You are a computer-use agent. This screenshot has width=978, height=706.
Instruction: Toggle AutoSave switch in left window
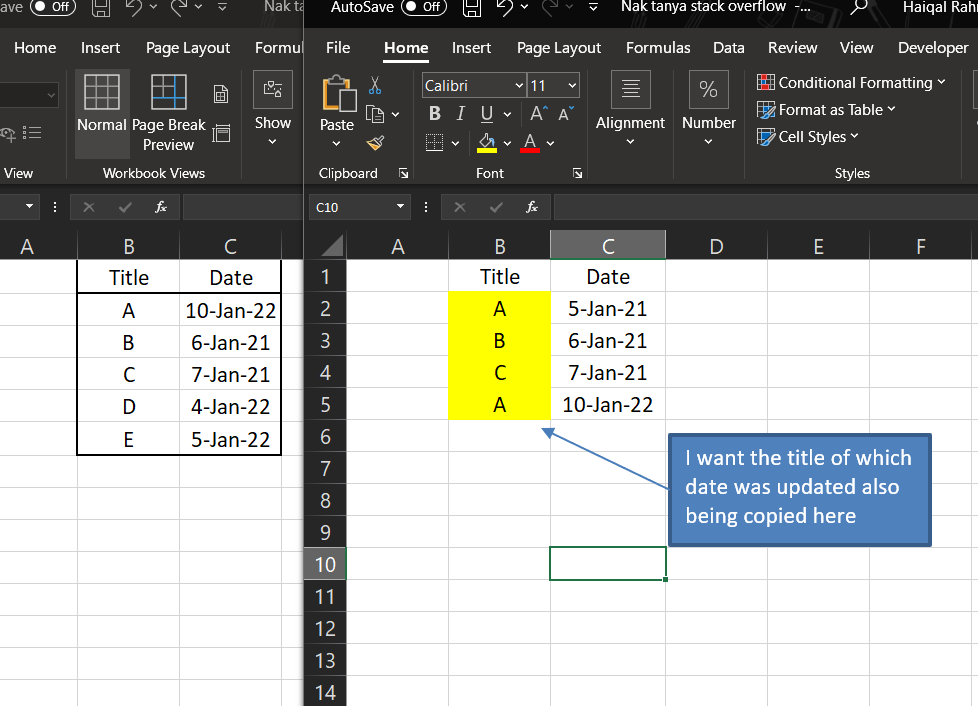[53, 7]
